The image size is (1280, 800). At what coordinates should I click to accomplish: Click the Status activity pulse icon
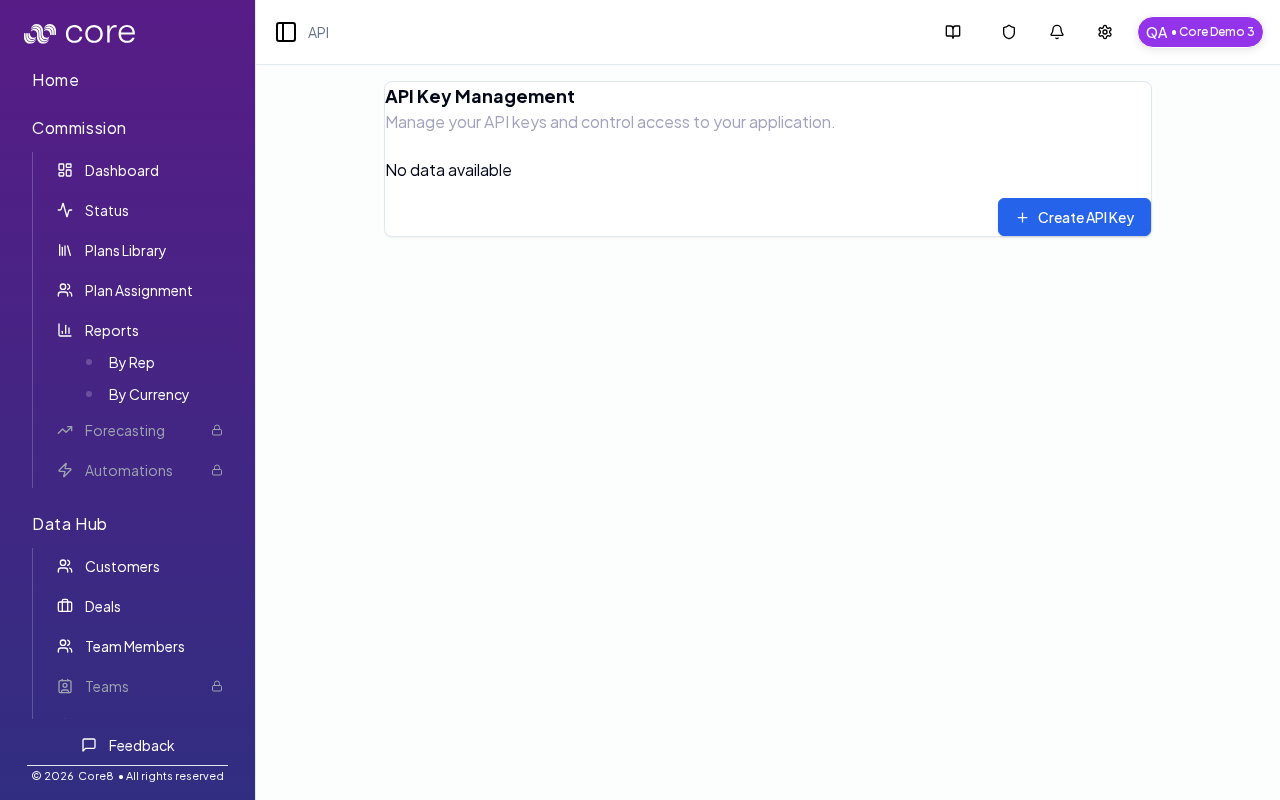[x=65, y=210]
